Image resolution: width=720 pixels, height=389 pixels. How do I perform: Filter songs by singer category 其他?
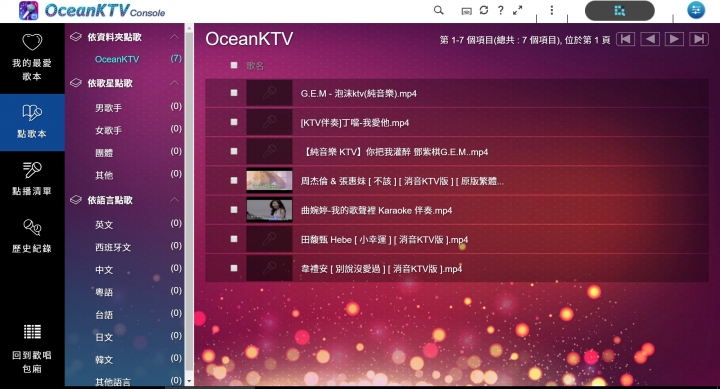click(104, 175)
